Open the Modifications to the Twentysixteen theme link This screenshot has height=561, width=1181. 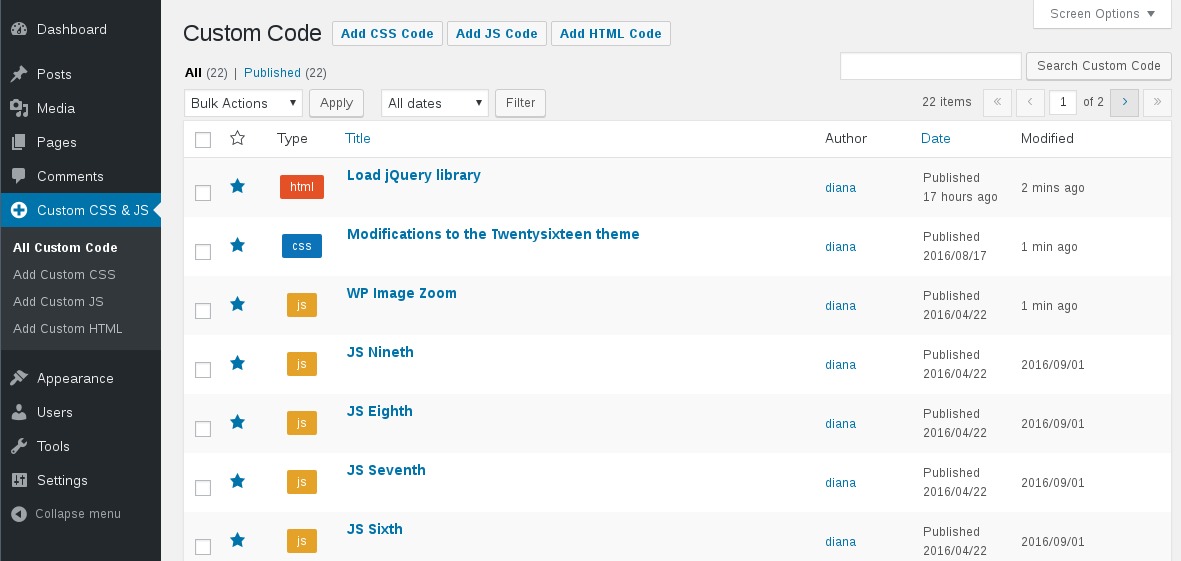pyautogui.click(x=493, y=234)
